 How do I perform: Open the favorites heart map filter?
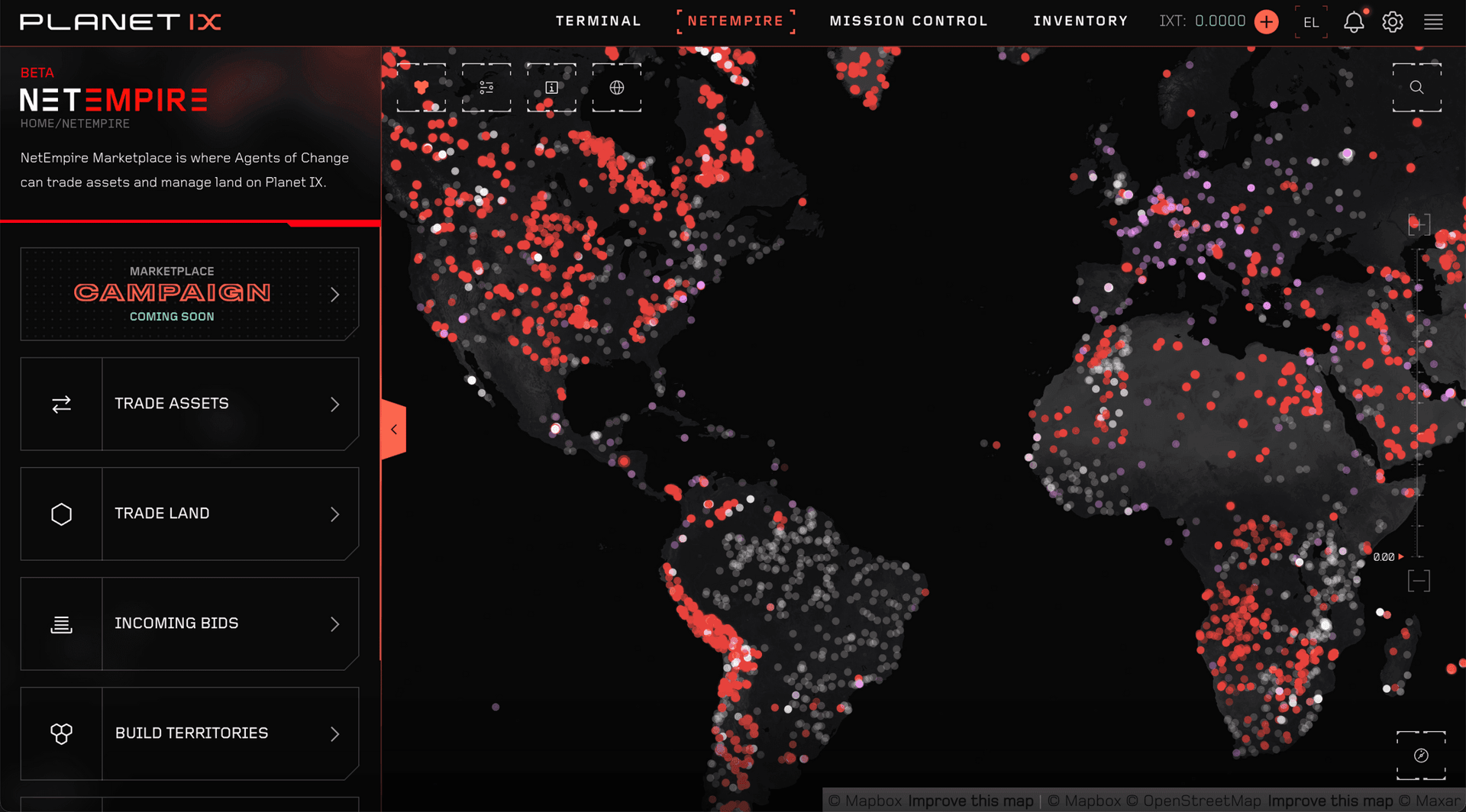(x=421, y=88)
